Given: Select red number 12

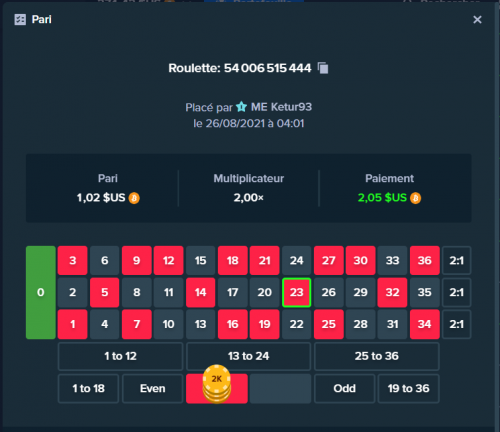Looking at the screenshot, I should pyautogui.click(x=169, y=260).
